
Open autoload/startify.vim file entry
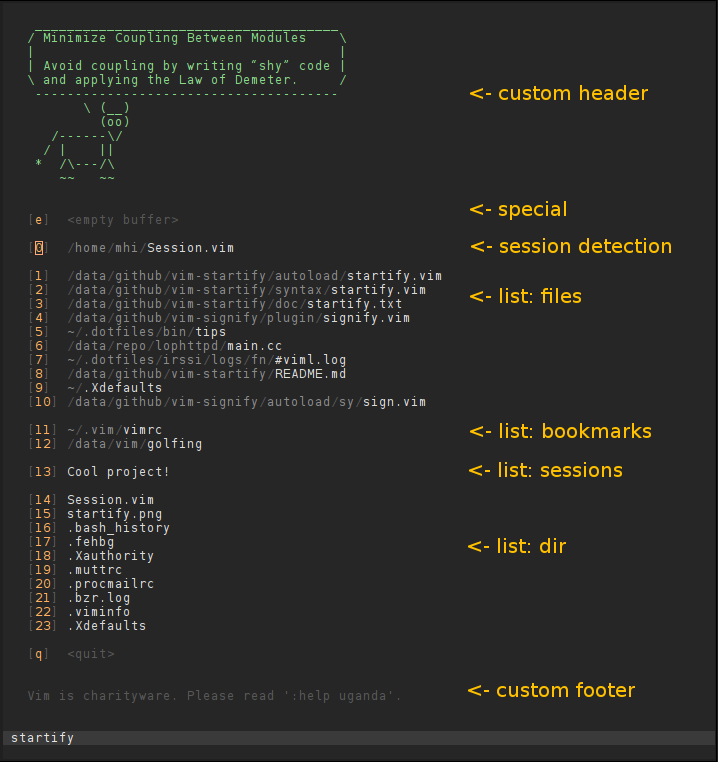point(254,276)
